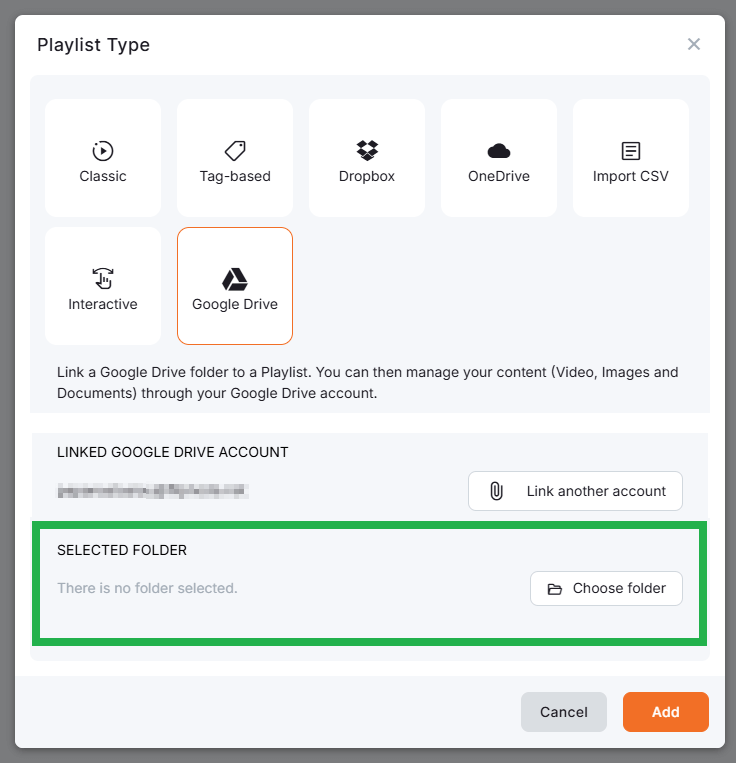736x763 pixels.
Task: Select the Import CSV label
Action: [x=631, y=176]
